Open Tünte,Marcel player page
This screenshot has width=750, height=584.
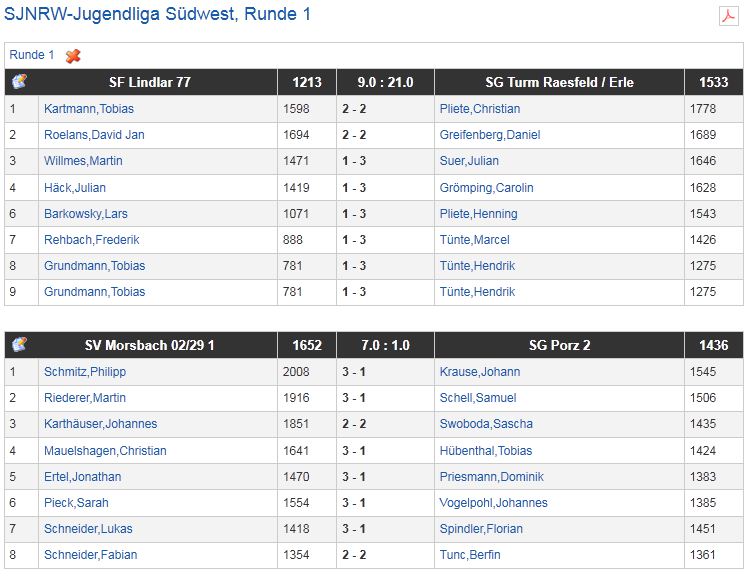(x=474, y=239)
